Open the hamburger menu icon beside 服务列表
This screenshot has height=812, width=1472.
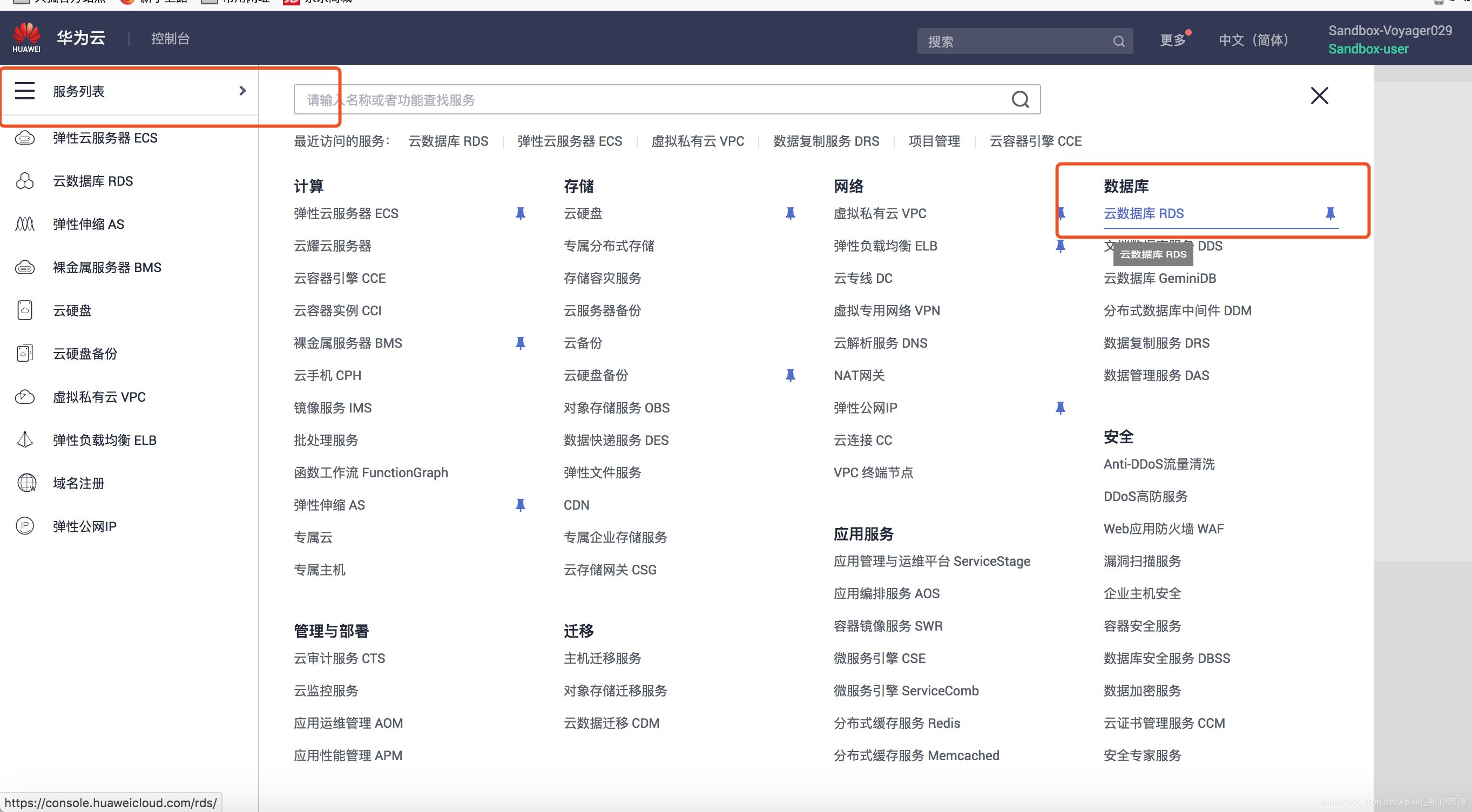[x=25, y=91]
